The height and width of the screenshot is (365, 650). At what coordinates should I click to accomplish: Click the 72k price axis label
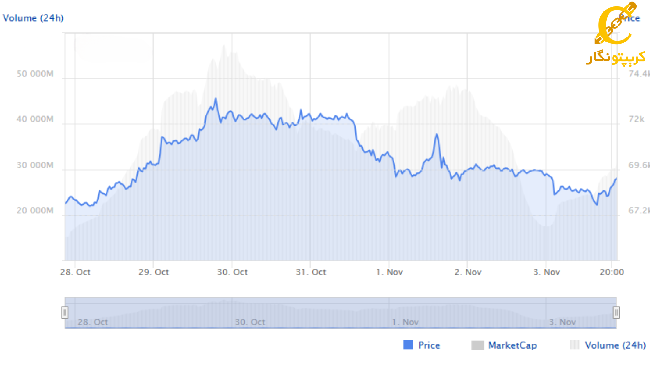(636, 119)
